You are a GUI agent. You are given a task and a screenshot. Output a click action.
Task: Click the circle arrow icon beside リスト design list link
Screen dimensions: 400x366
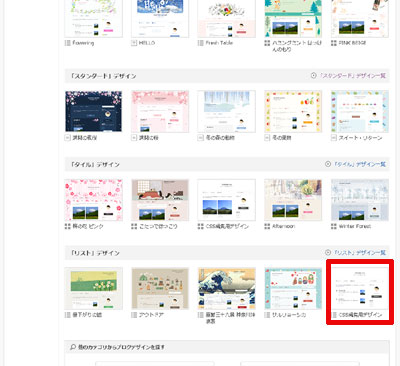(328, 252)
